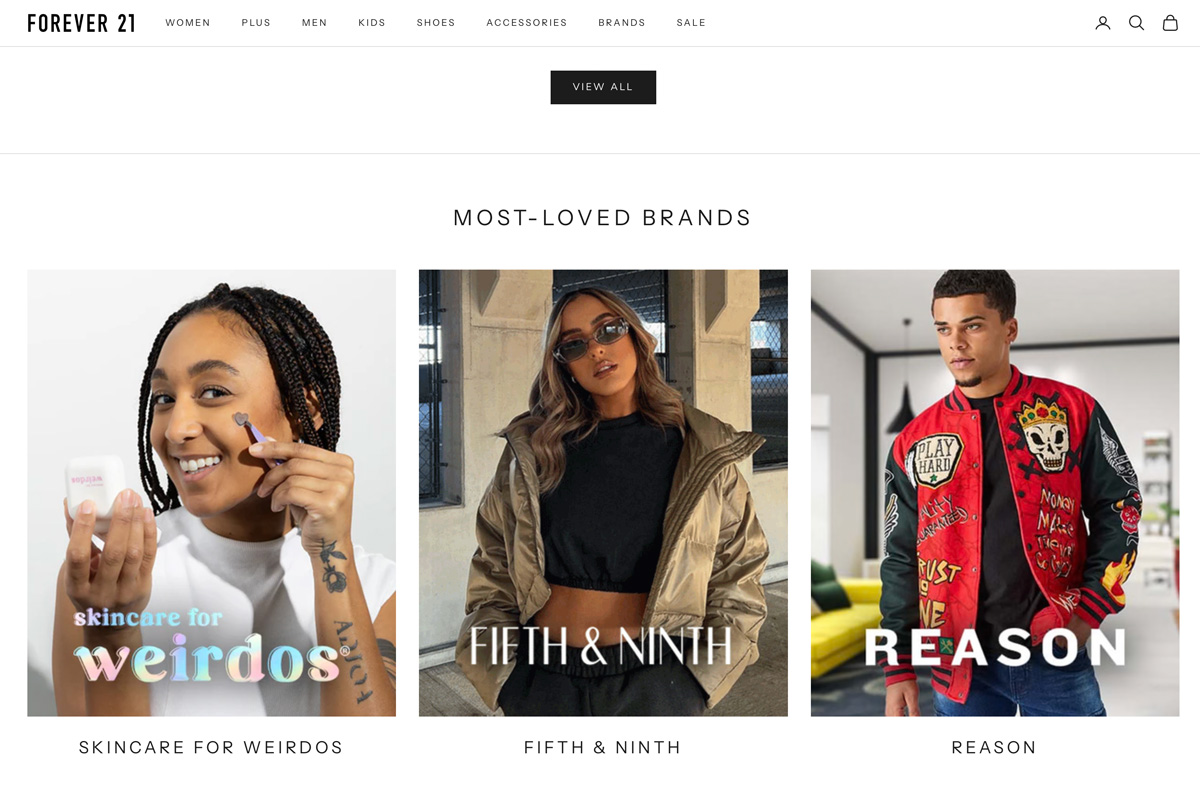Screen dimensions: 1200x791
Task: Follow the Skincare for Weirdos text link
Action: 211,747
